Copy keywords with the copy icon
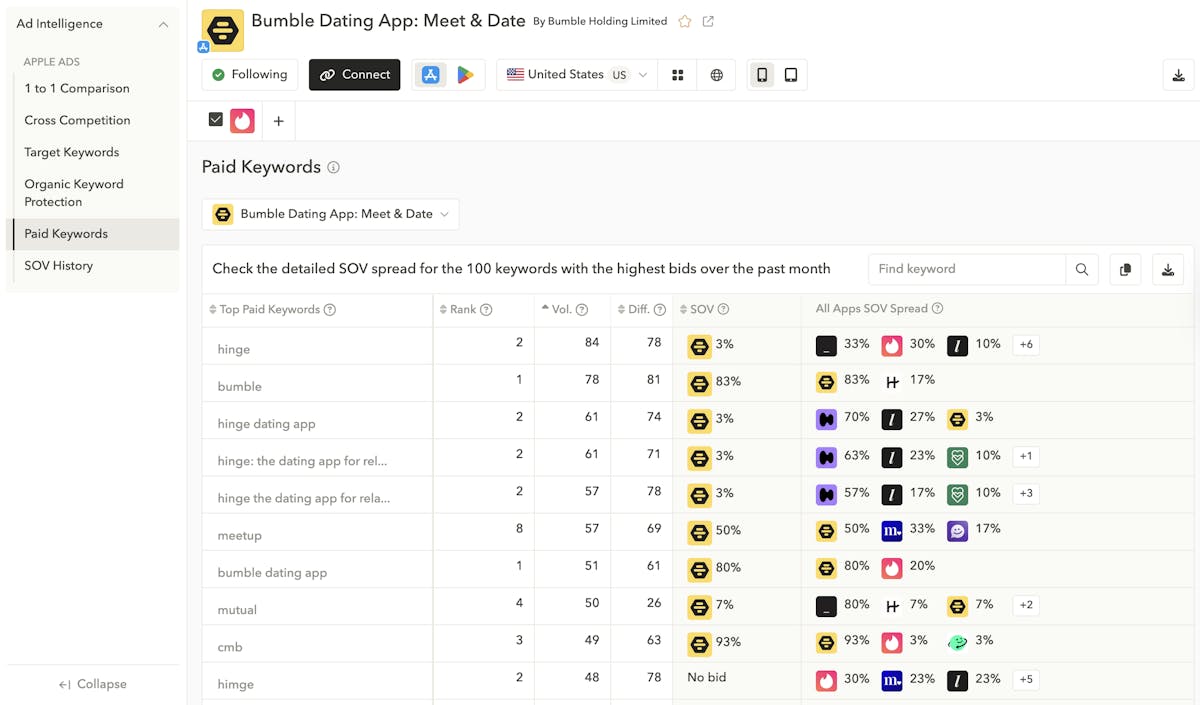The width and height of the screenshot is (1200, 705). (1125, 269)
